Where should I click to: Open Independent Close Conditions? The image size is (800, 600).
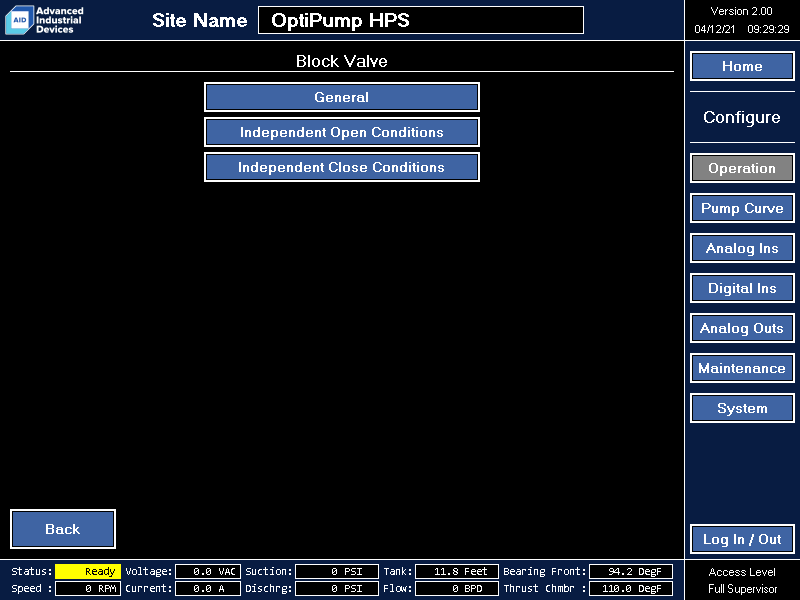coord(342,167)
